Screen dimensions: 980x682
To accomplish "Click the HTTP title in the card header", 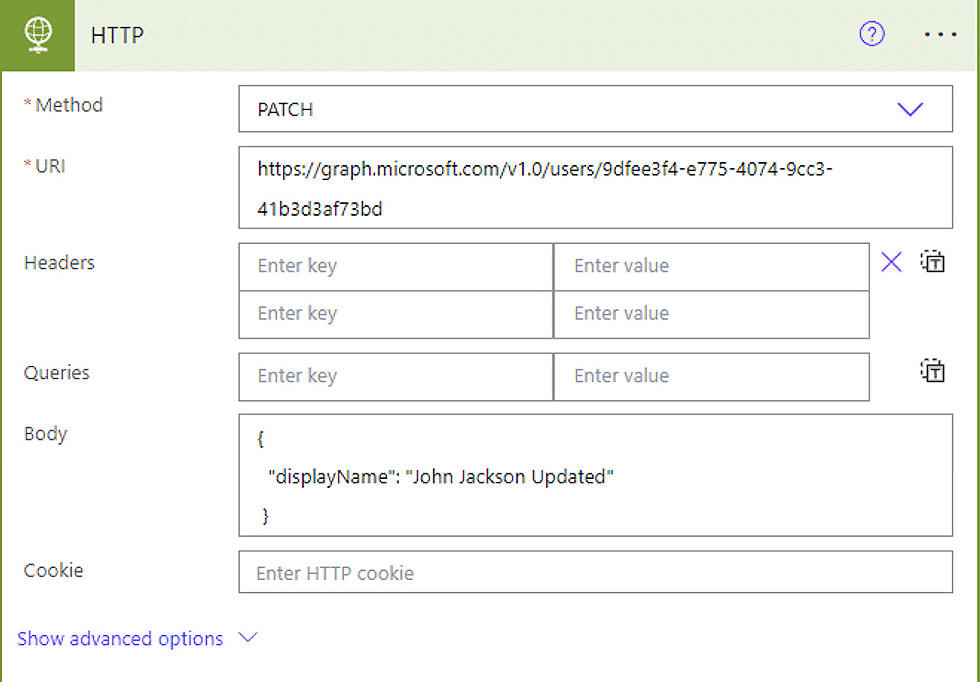I will [117, 34].
